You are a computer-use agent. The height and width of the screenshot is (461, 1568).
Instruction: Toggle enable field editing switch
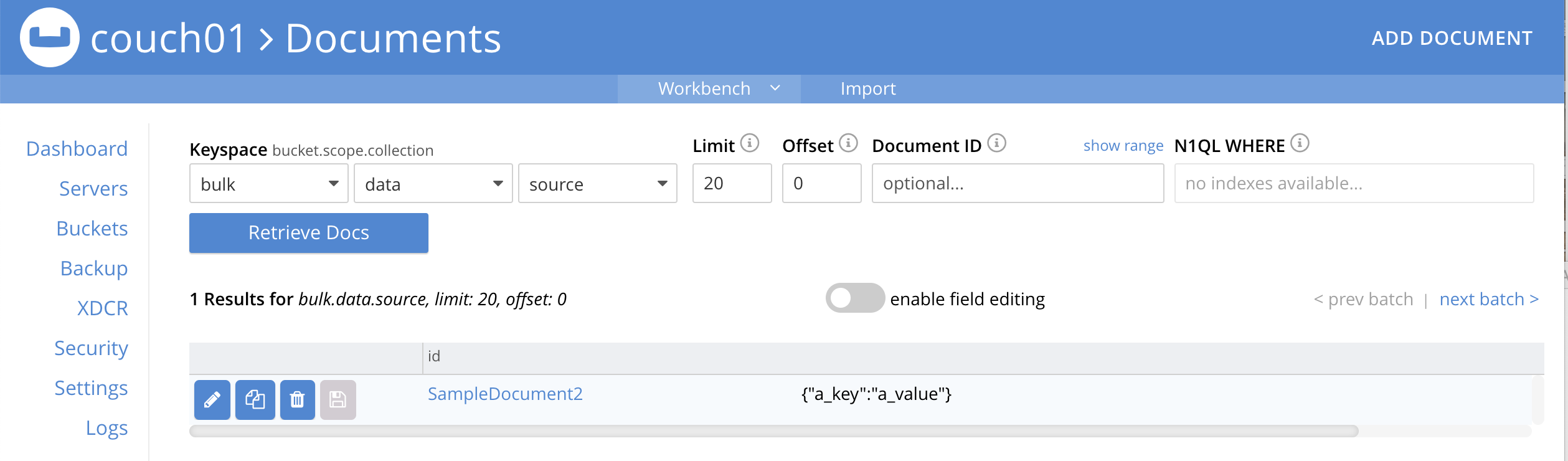854,298
